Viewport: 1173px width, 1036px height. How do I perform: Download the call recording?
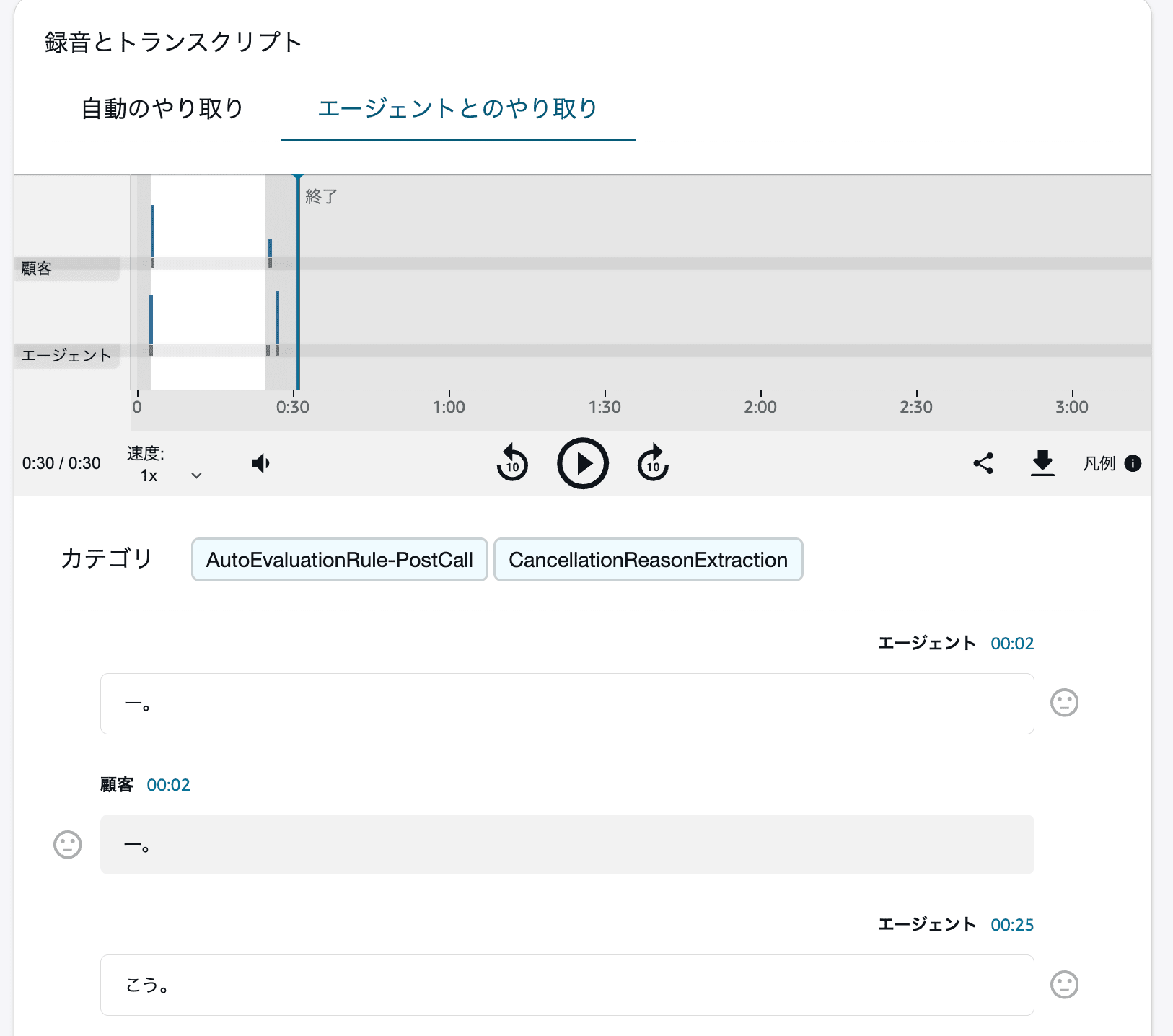pyautogui.click(x=1042, y=463)
